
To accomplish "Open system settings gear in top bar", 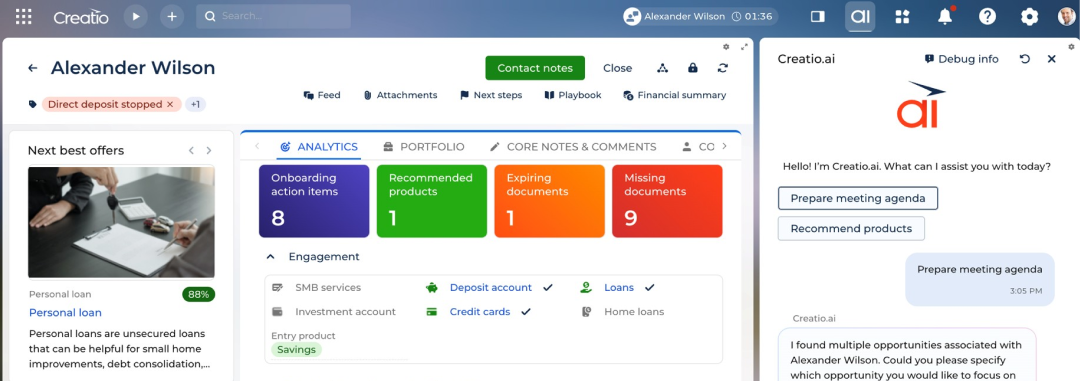I will pos(1029,17).
